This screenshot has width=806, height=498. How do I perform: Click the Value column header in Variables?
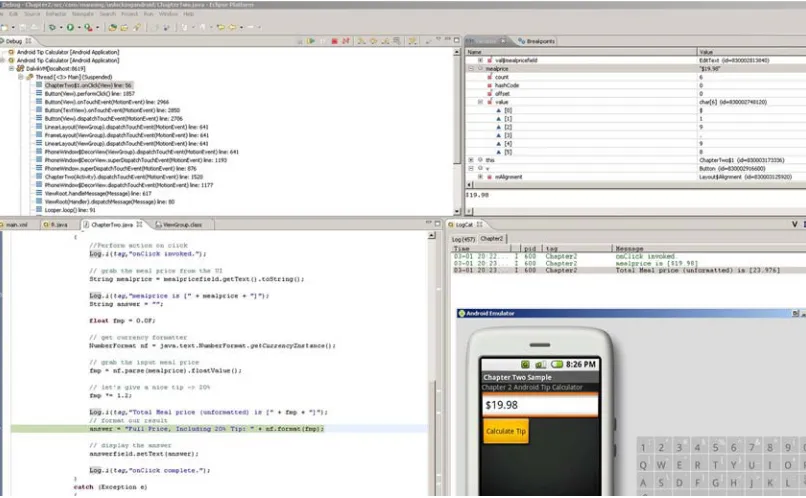(x=752, y=52)
